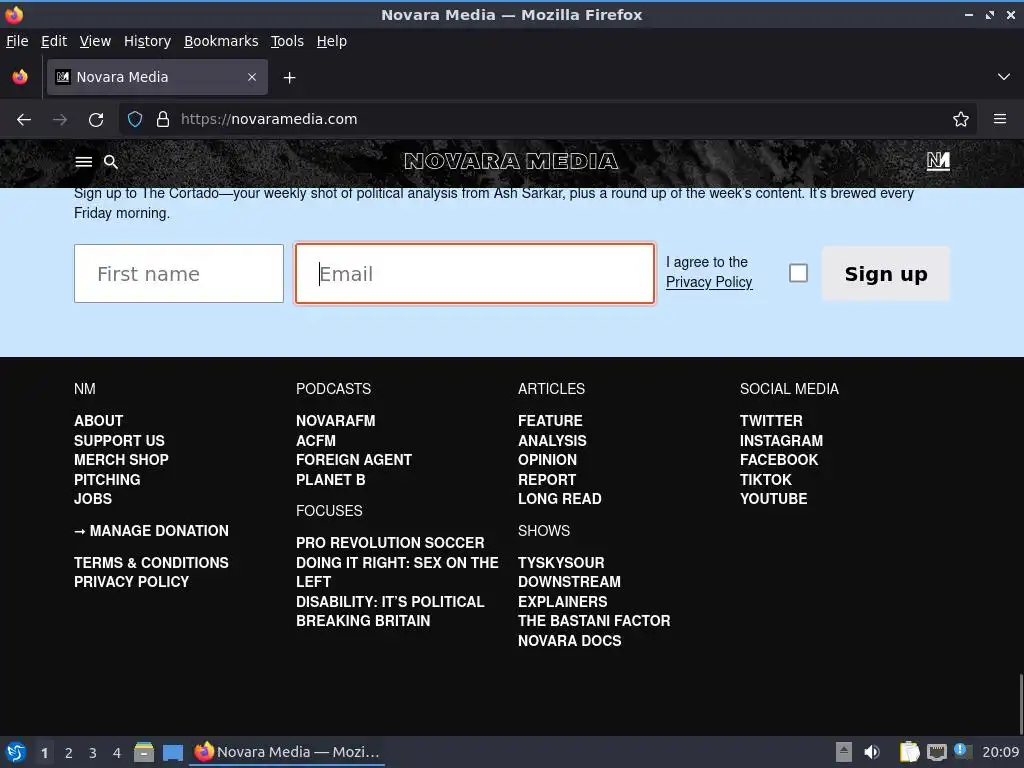The width and height of the screenshot is (1024, 768).
Task: Bookmark this page with the star icon
Action: pyautogui.click(x=960, y=119)
